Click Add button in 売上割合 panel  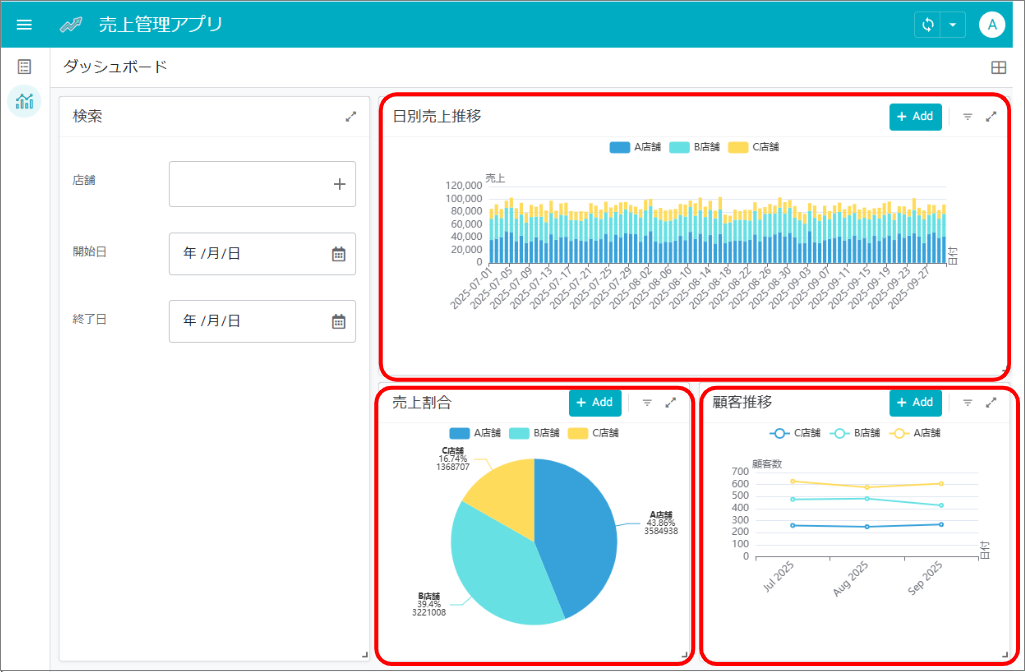[595, 403]
